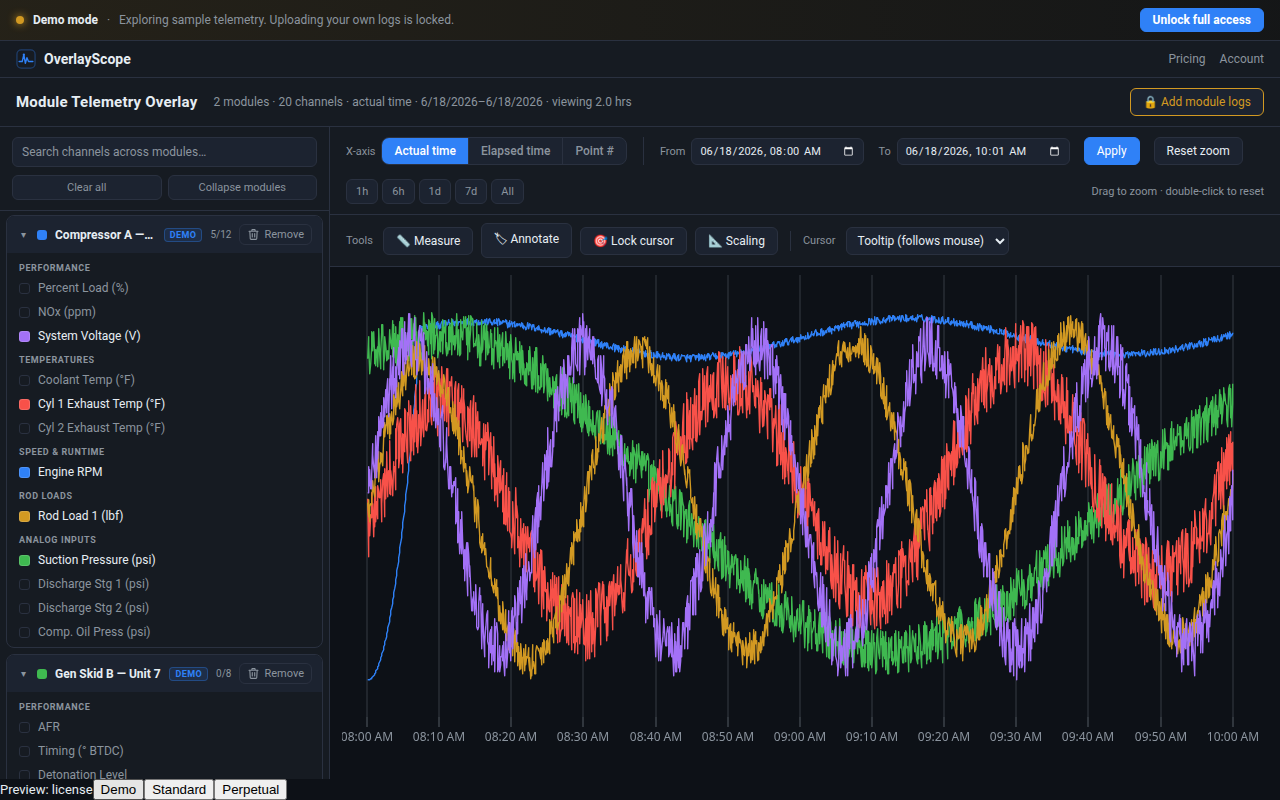Click the Demo mode orange status dot

pos(20,20)
